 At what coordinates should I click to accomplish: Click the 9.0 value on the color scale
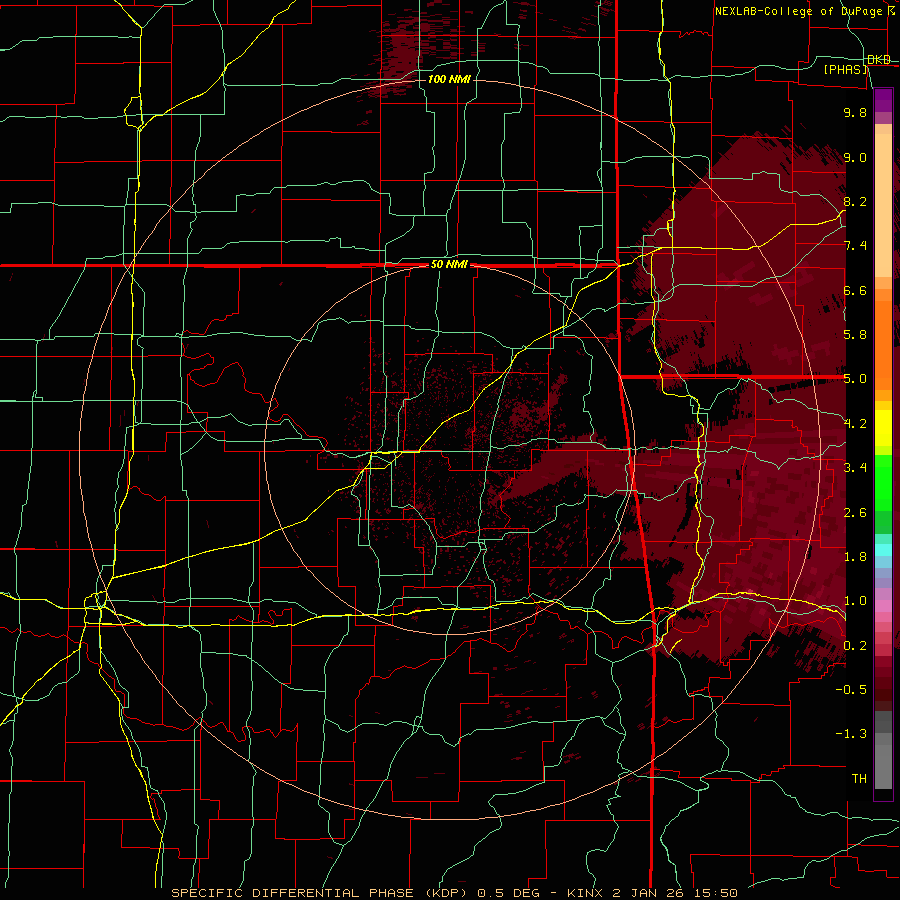click(x=855, y=157)
